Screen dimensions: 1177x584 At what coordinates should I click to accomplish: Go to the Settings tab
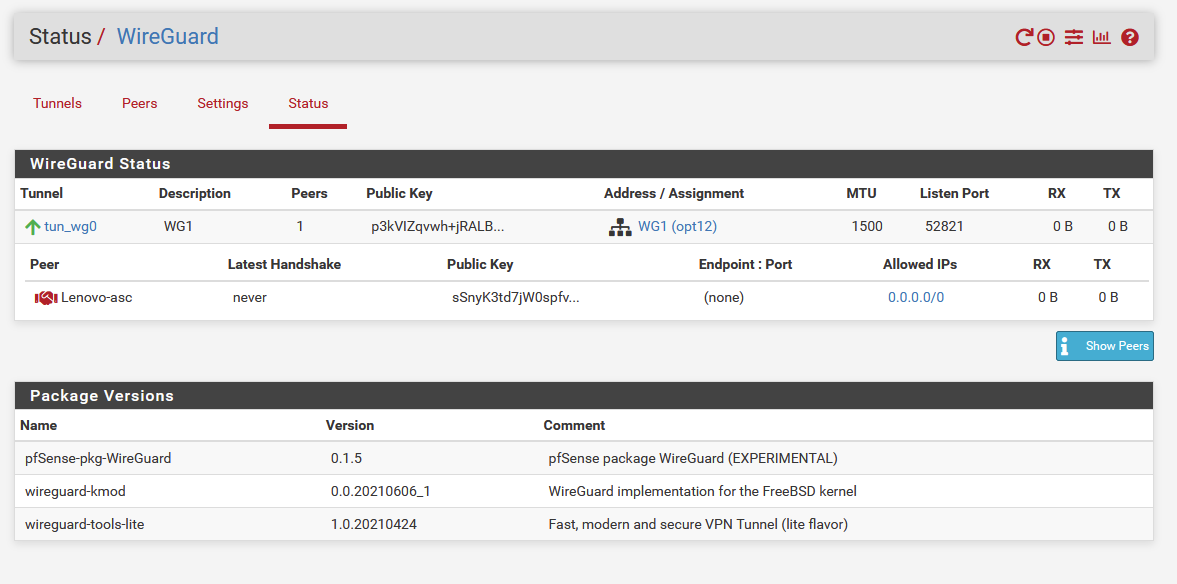click(222, 103)
